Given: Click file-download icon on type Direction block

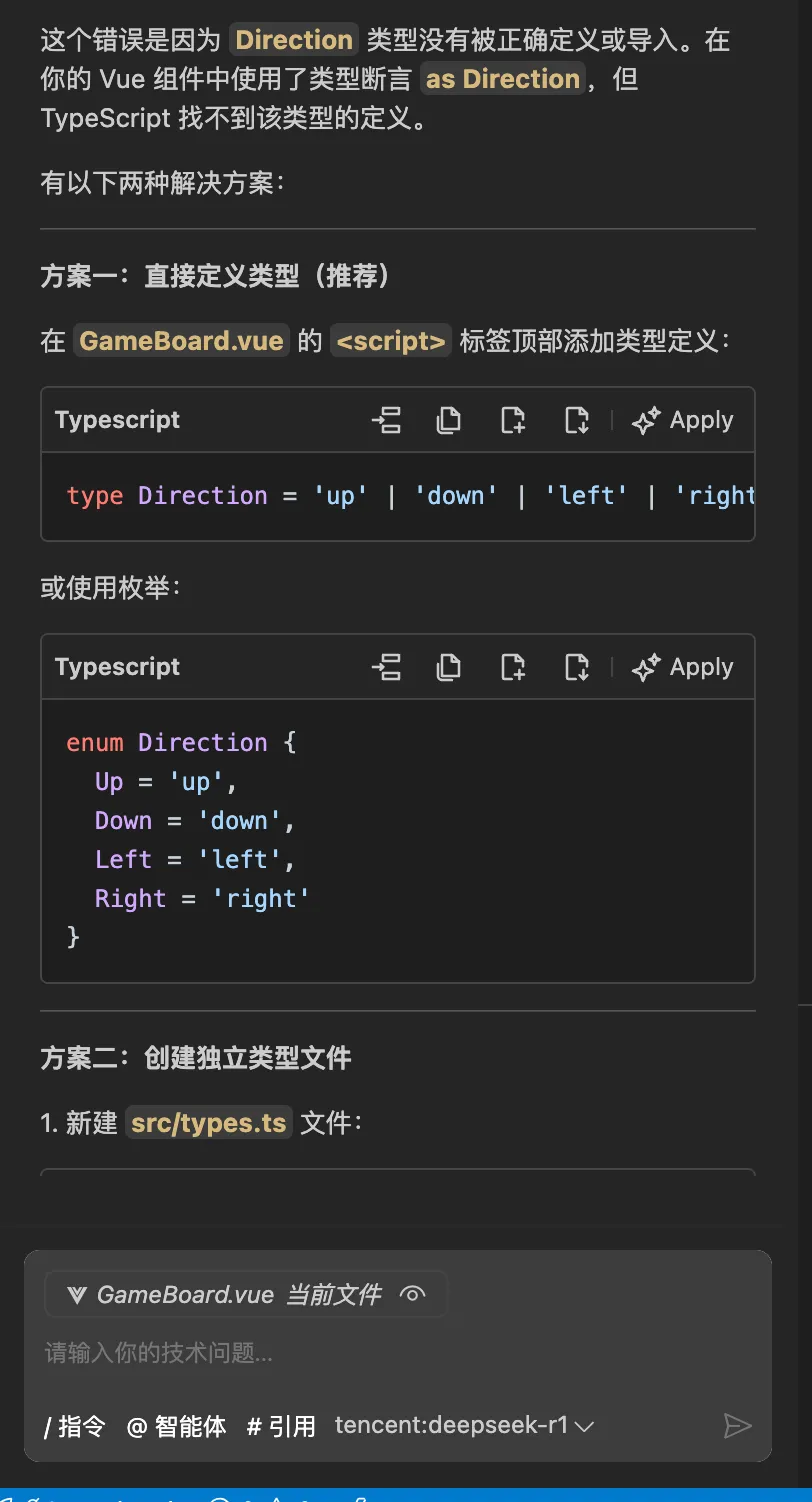Looking at the screenshot, I should pyautogui.click(x=577, y=421).
